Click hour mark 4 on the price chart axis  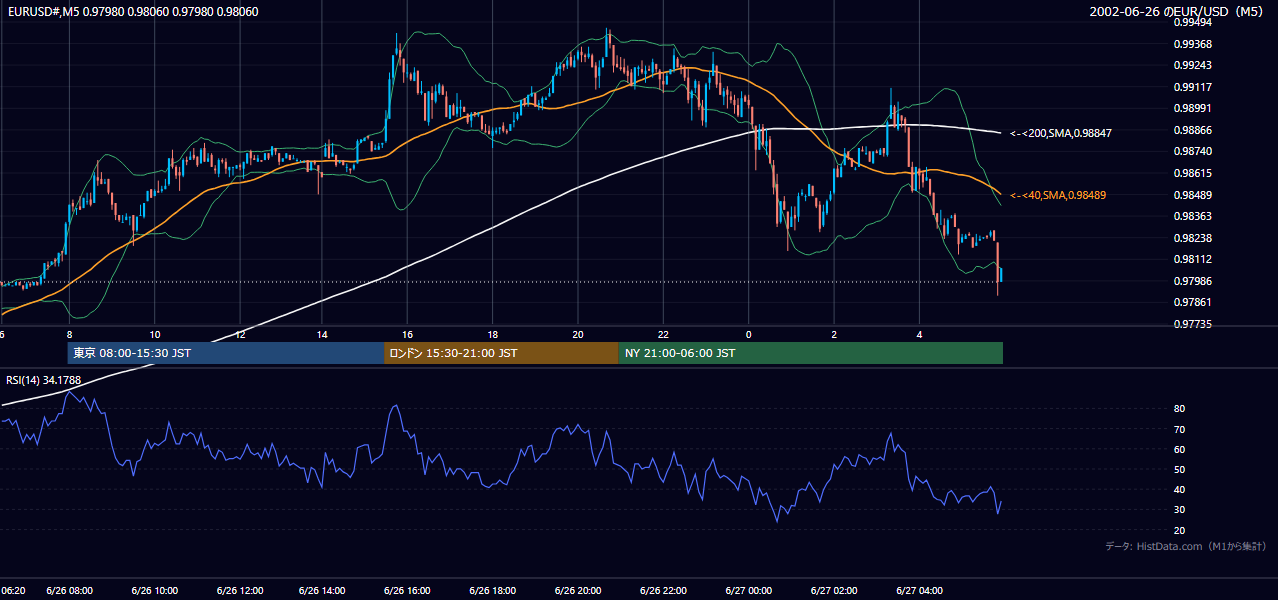[919, 335]
